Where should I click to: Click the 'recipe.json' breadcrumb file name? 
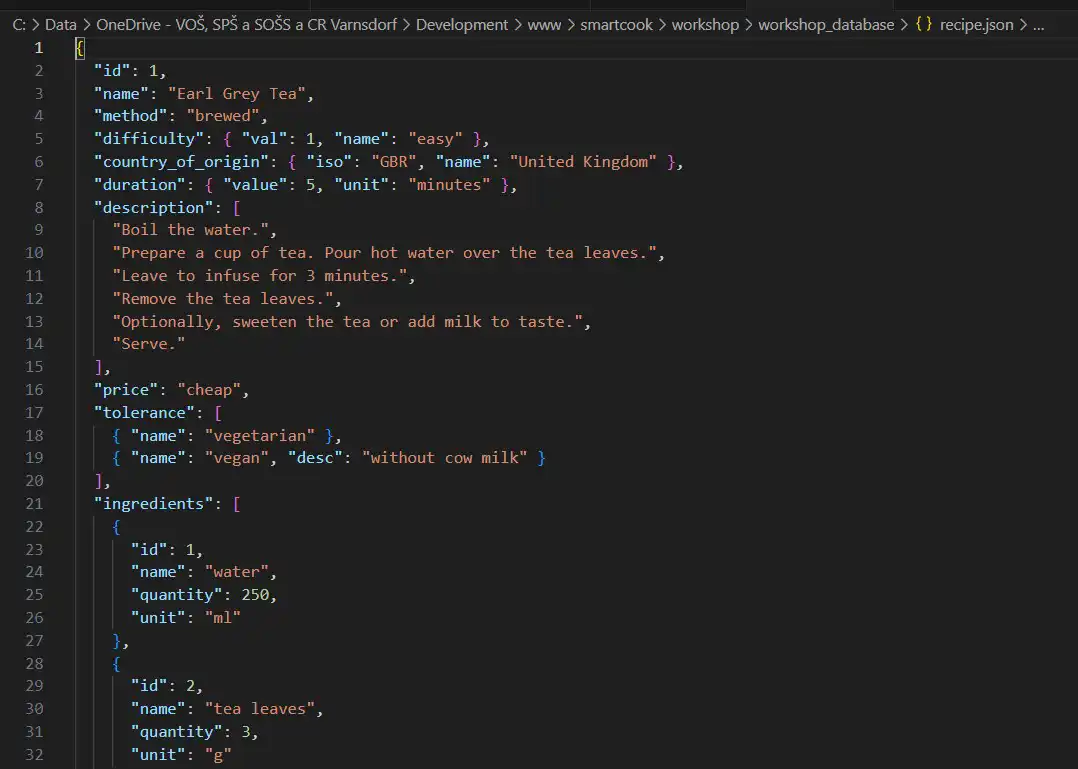(x=976, y=25)
